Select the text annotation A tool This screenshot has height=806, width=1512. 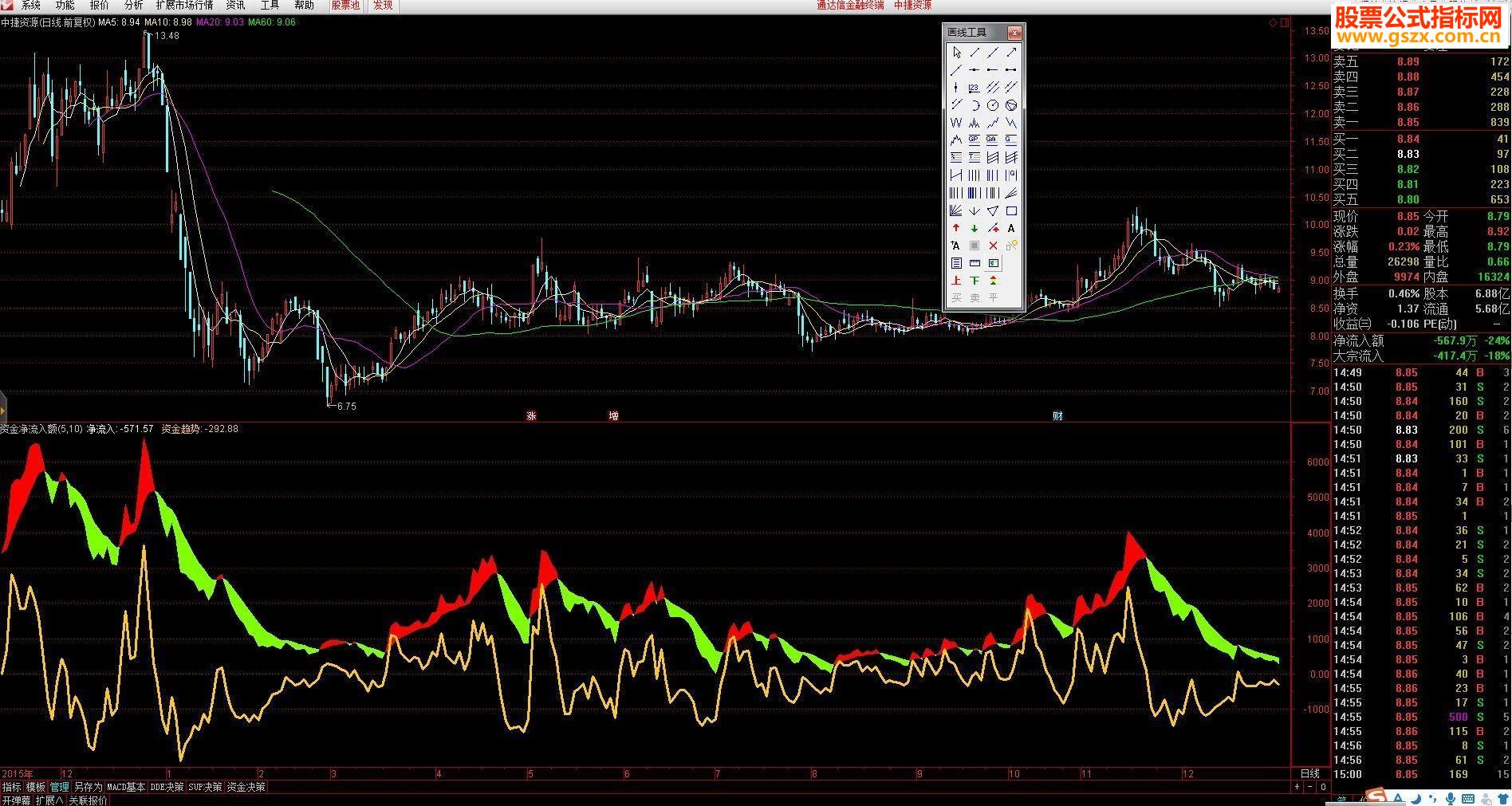(x=1011, y=228)
